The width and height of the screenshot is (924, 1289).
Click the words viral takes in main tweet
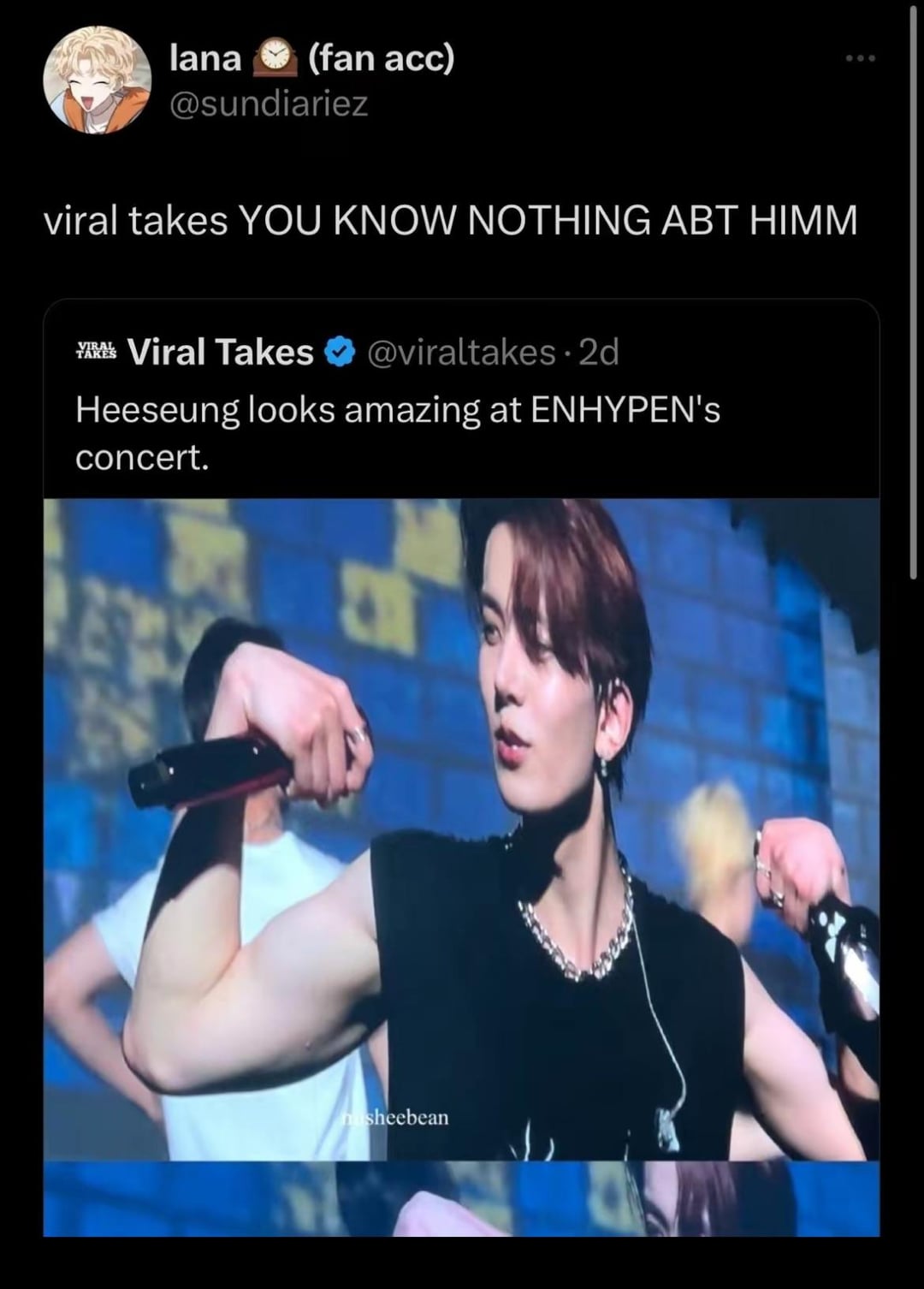tap(135, 221)
